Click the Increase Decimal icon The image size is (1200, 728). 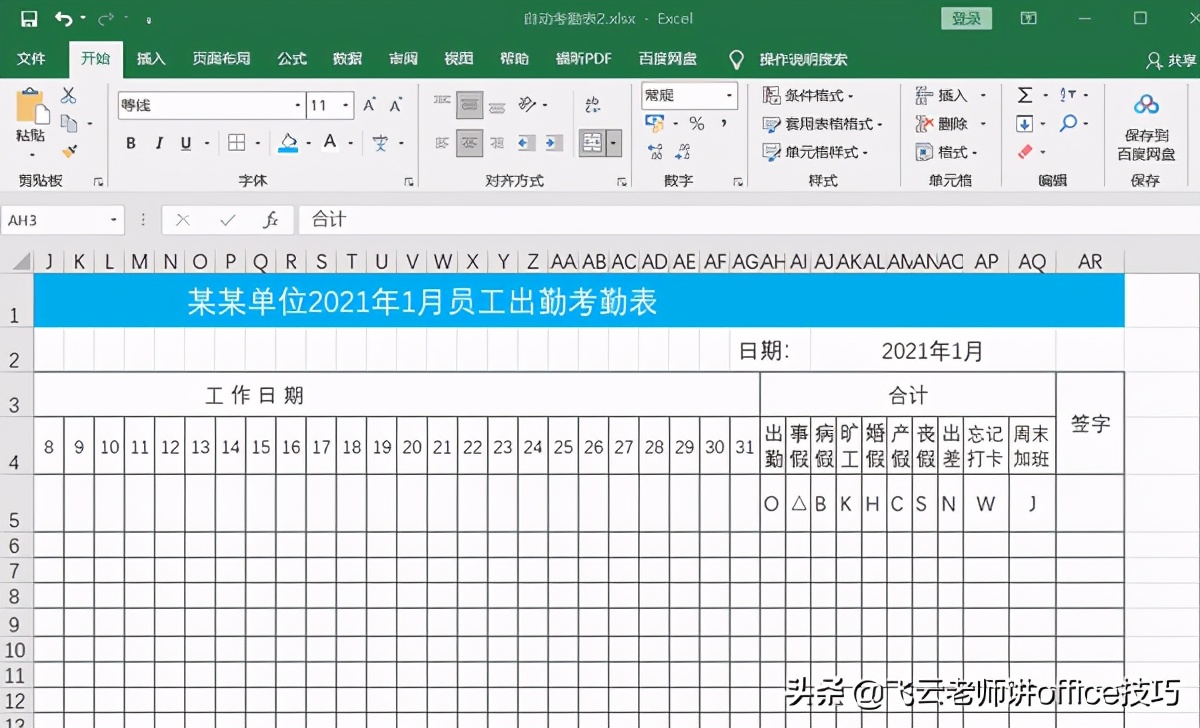pos(655,152)
